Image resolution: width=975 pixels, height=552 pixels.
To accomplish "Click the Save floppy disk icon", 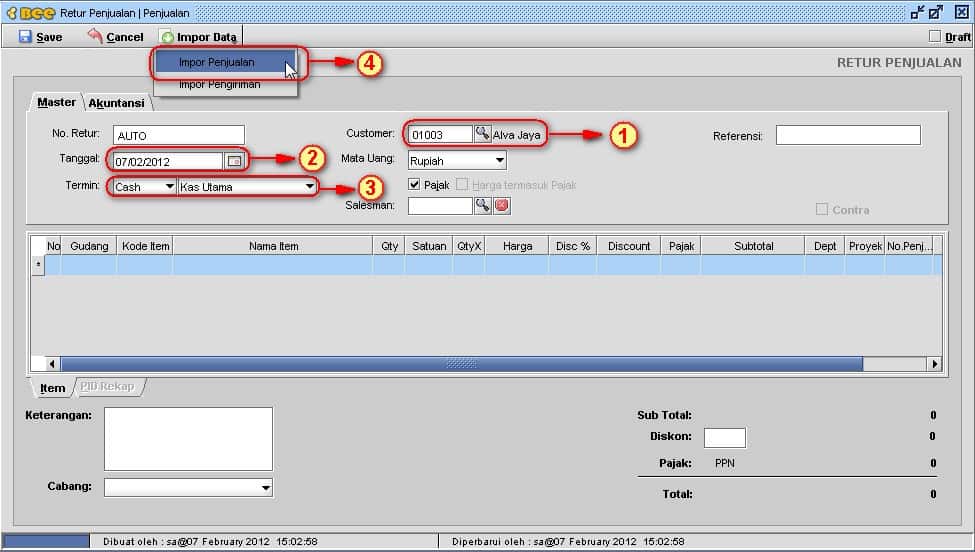I will 25,37.
